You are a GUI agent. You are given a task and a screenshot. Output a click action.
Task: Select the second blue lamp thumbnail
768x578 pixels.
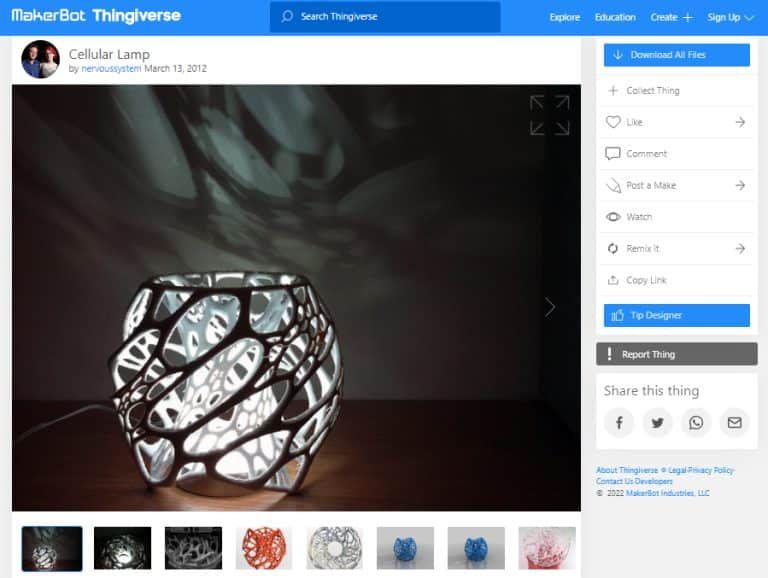pyautogui.click(x=476, y=548)
